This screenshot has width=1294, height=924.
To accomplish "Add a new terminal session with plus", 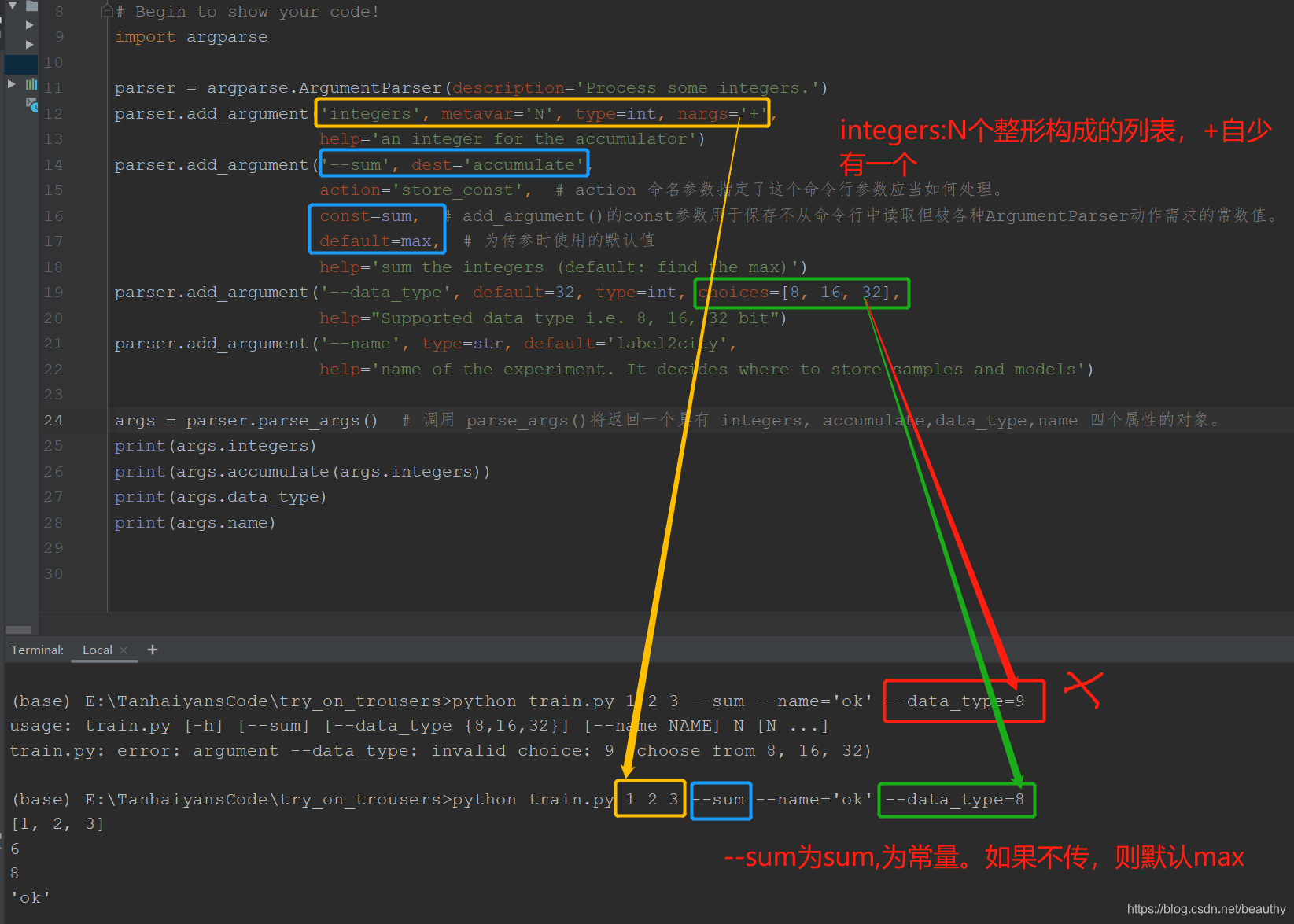I will click(x=153, y=650).
